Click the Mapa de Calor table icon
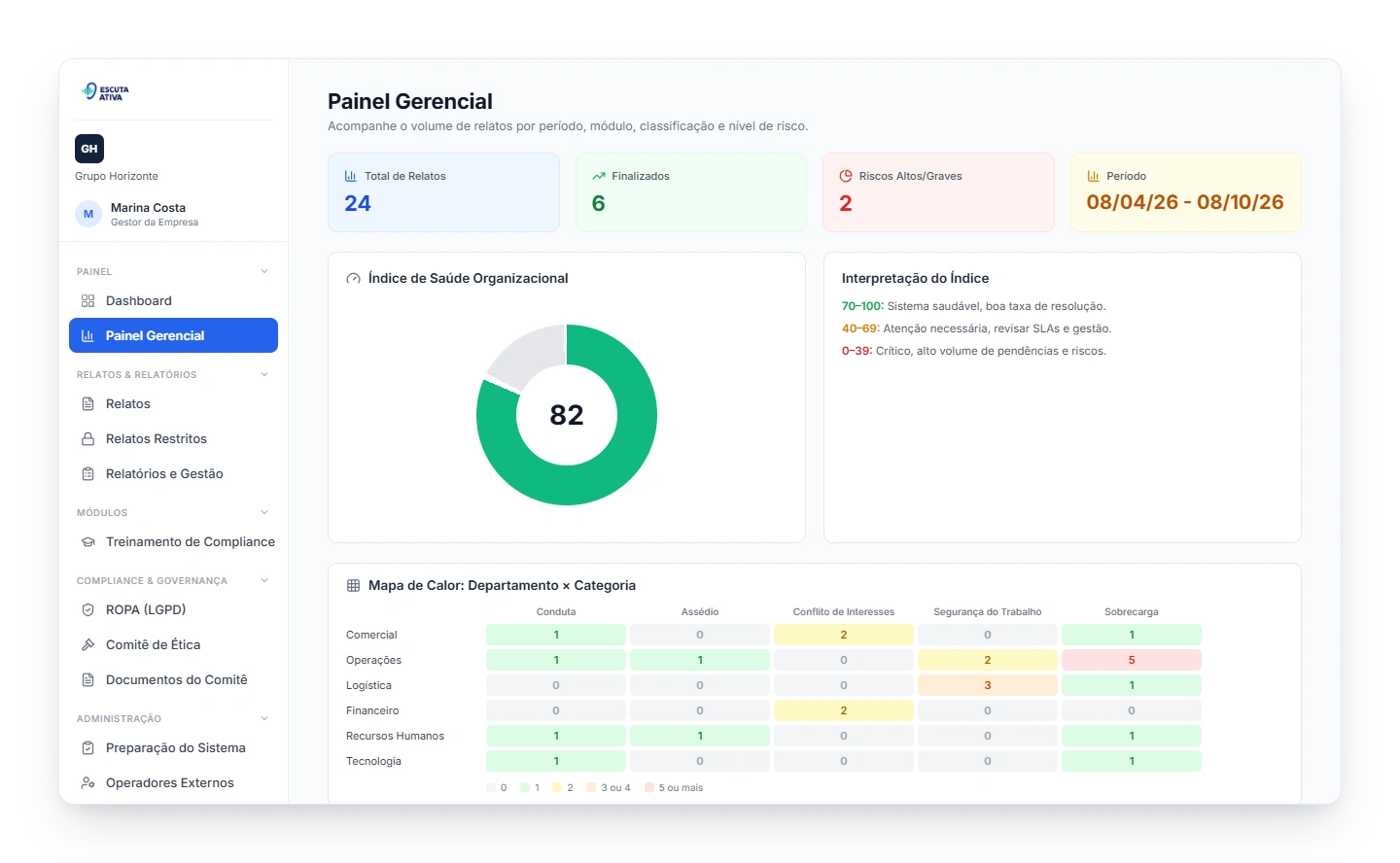This screenshot has height=863, width=1400. tap(354, 586)
